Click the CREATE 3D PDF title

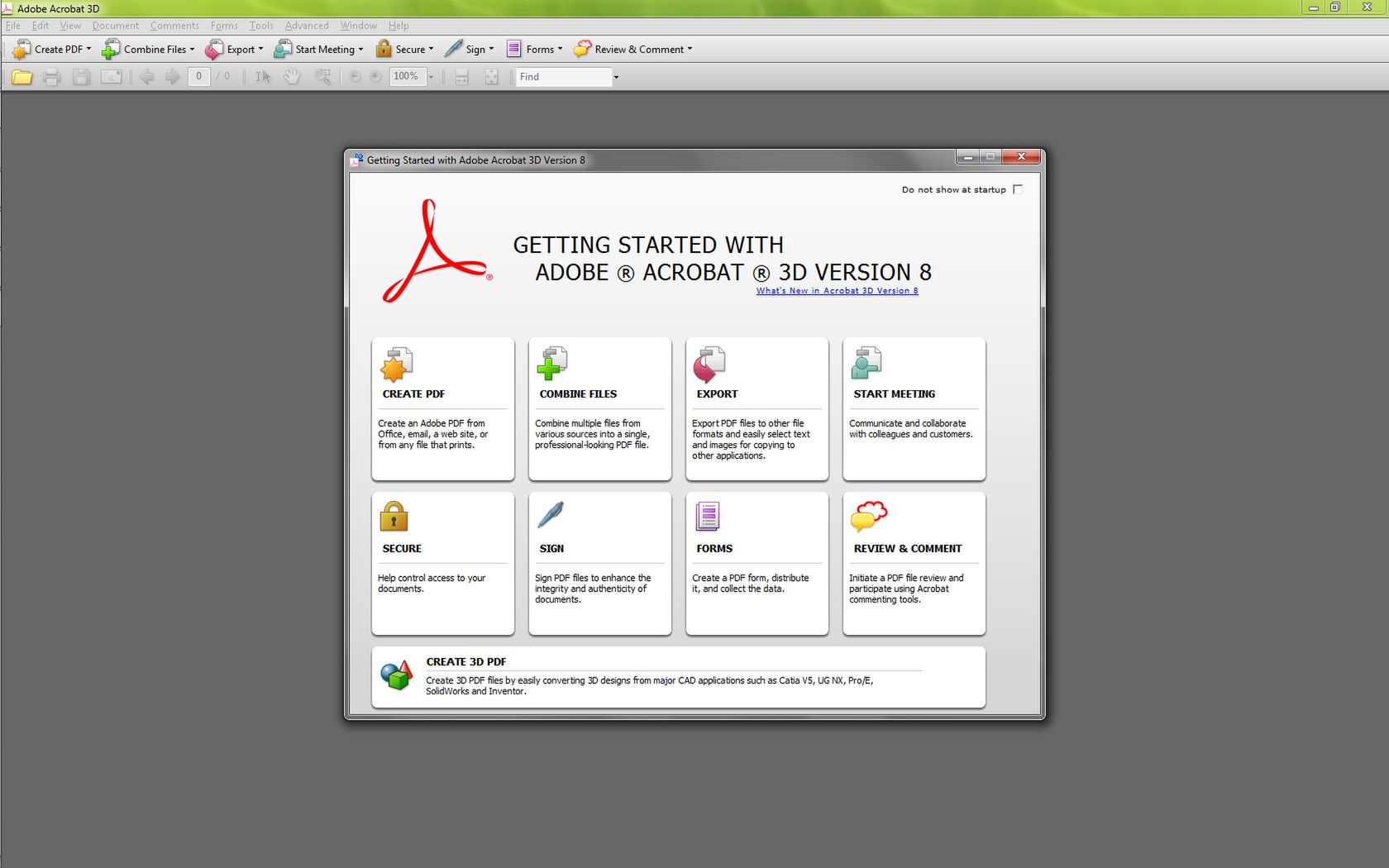tap(466, 662)
